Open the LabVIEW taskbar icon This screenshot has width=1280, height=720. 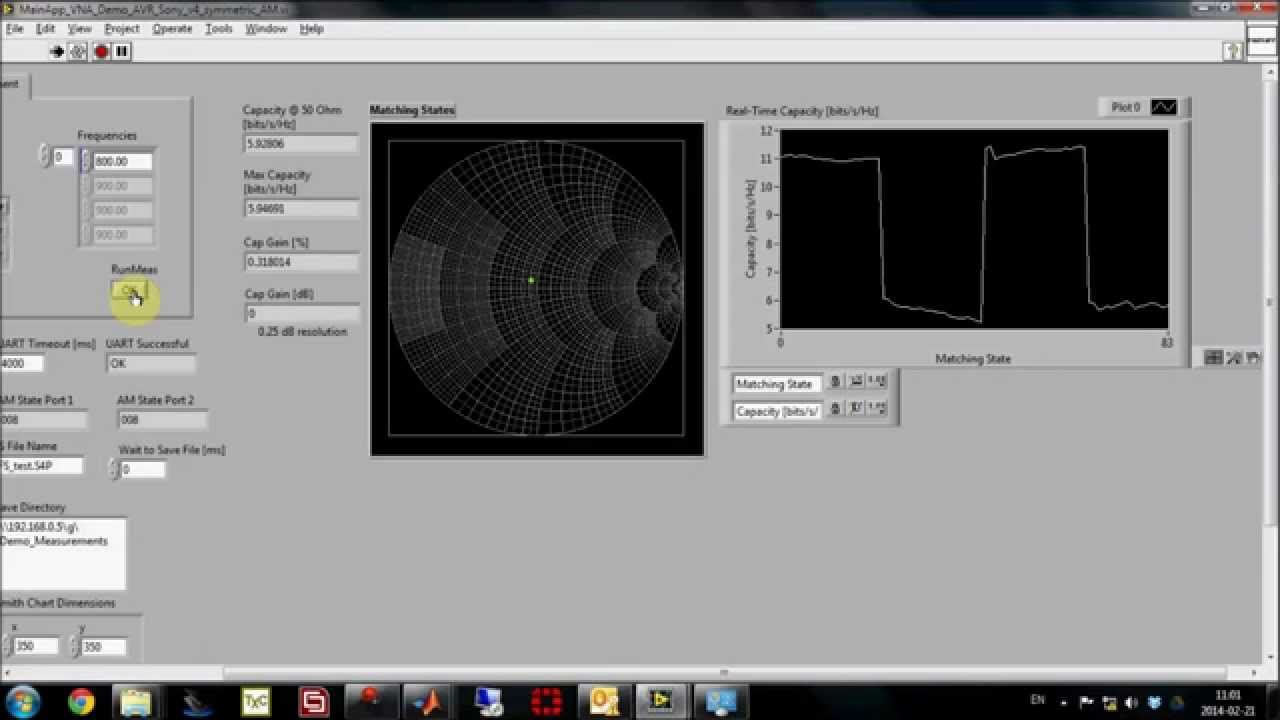[661, 701]
